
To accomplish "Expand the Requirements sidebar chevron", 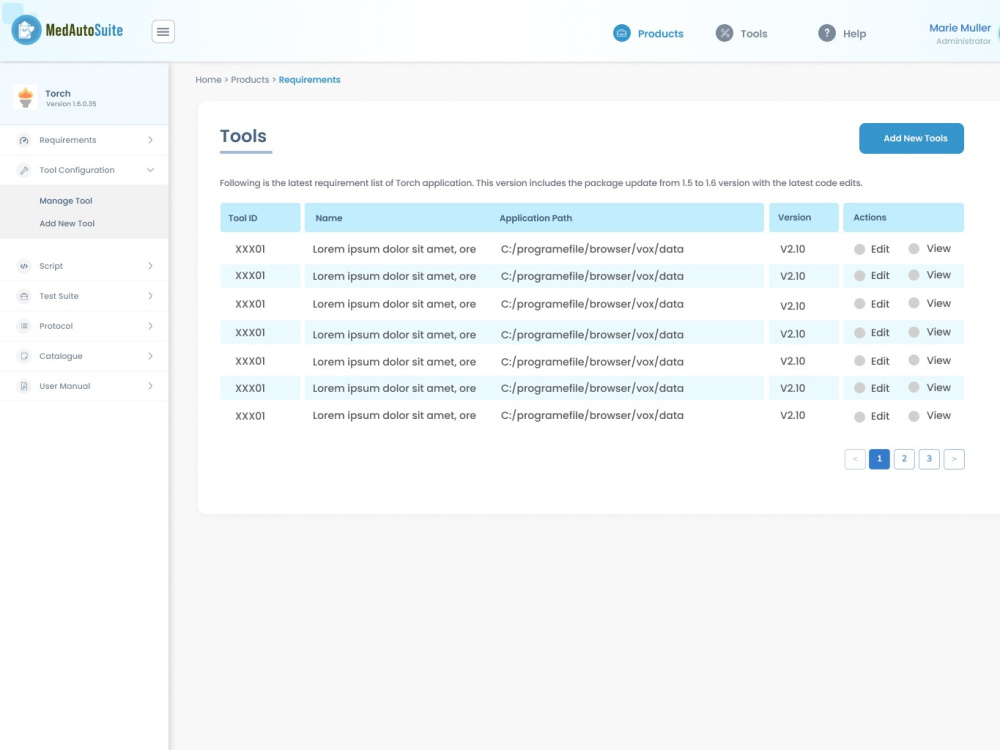I will click(151, 140).
